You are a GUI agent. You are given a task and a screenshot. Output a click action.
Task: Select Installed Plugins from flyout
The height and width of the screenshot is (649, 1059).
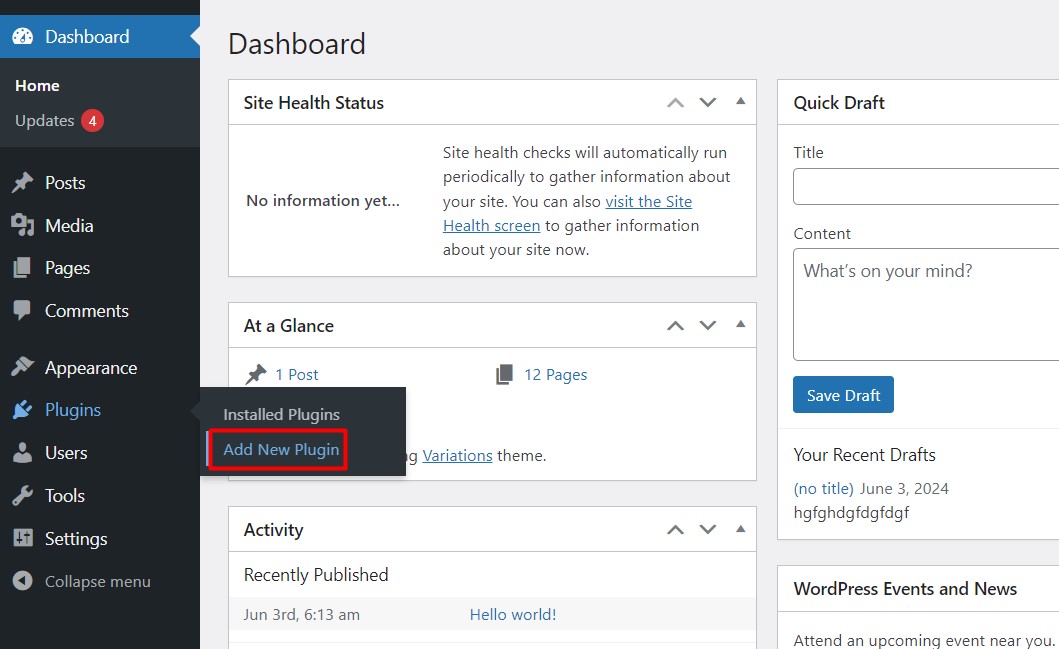(282, 414)
